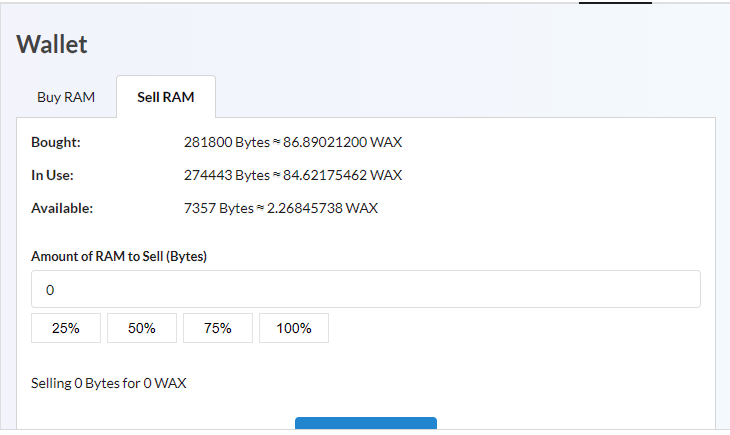
Task: Click the 2.26845738 WAX amount
Action: [x=322, y=208]
